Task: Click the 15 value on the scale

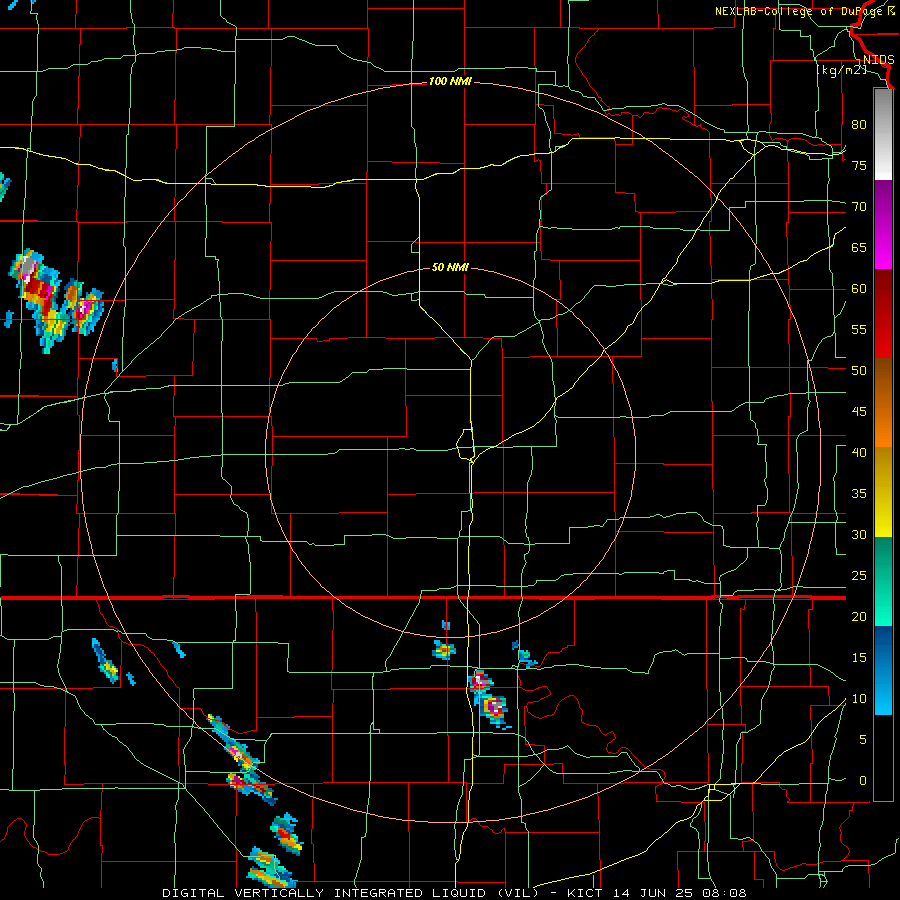Action: pyautogui.click(x=859, y=658)
